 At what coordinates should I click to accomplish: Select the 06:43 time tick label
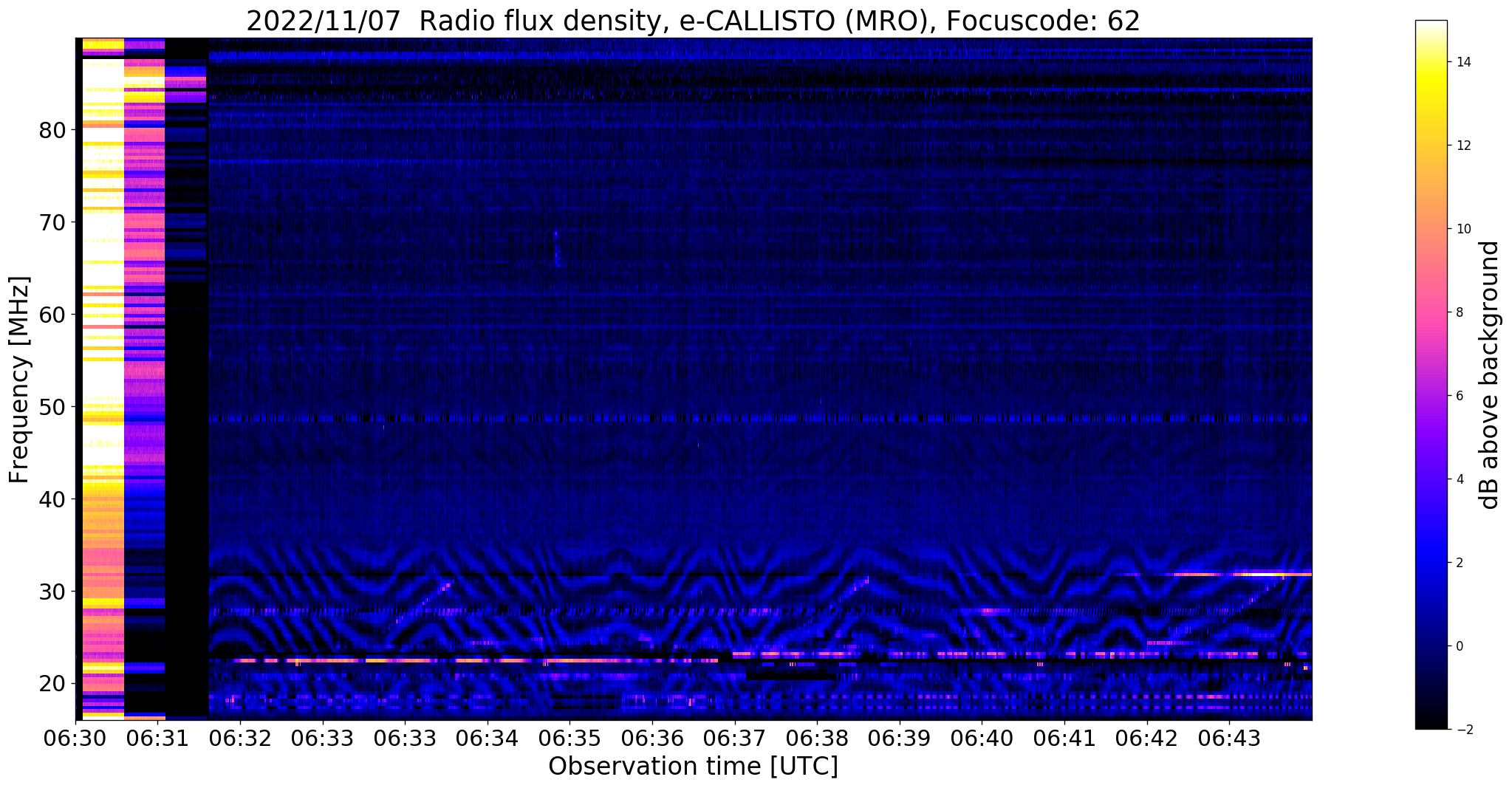pyautogui.click(x=1229, y=739)
